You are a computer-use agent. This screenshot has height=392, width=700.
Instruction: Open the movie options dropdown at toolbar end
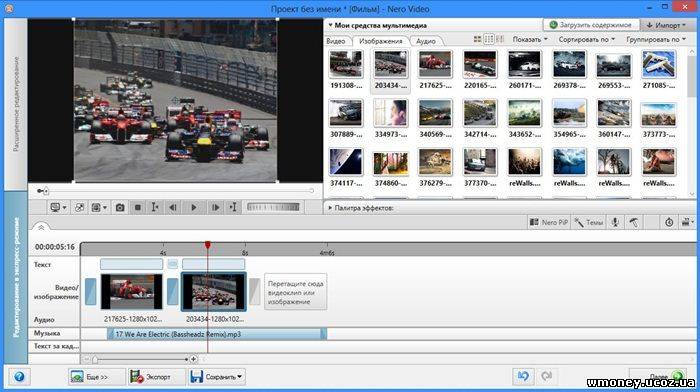click(x=687, y=222)
